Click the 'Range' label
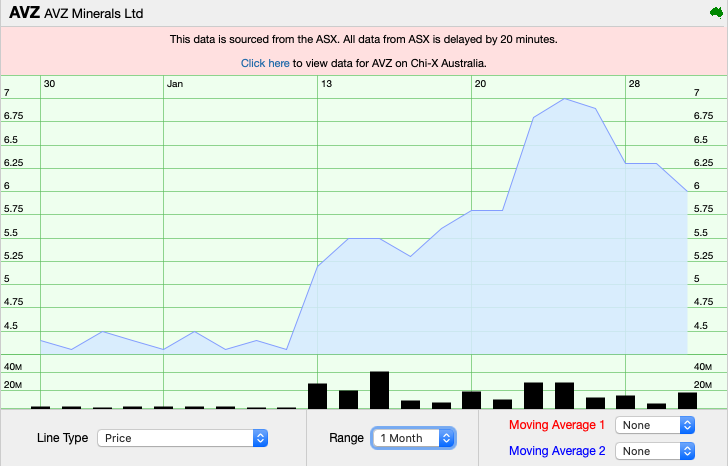Viewport: 728px width, 466px height. coord(346,438)
